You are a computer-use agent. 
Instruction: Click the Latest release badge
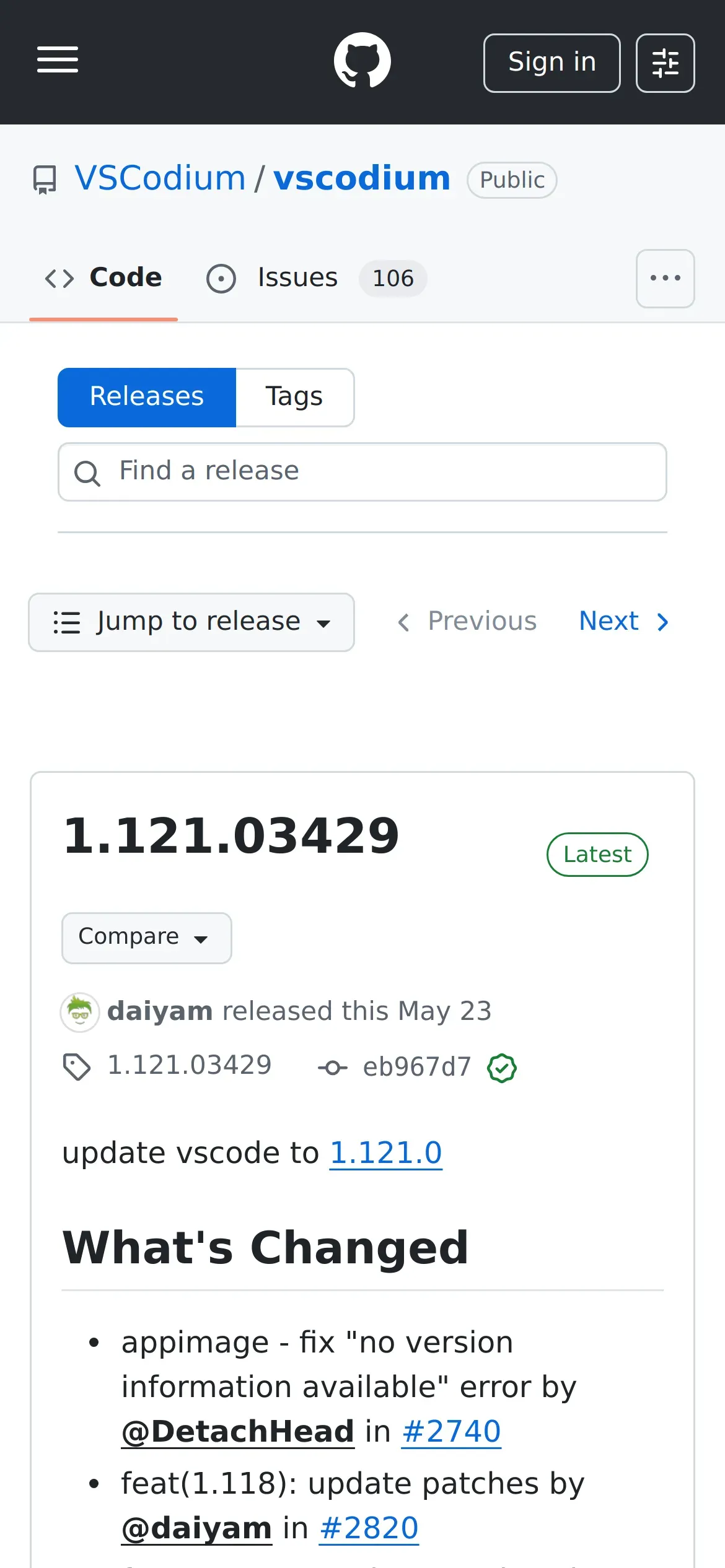pos(597,855)
